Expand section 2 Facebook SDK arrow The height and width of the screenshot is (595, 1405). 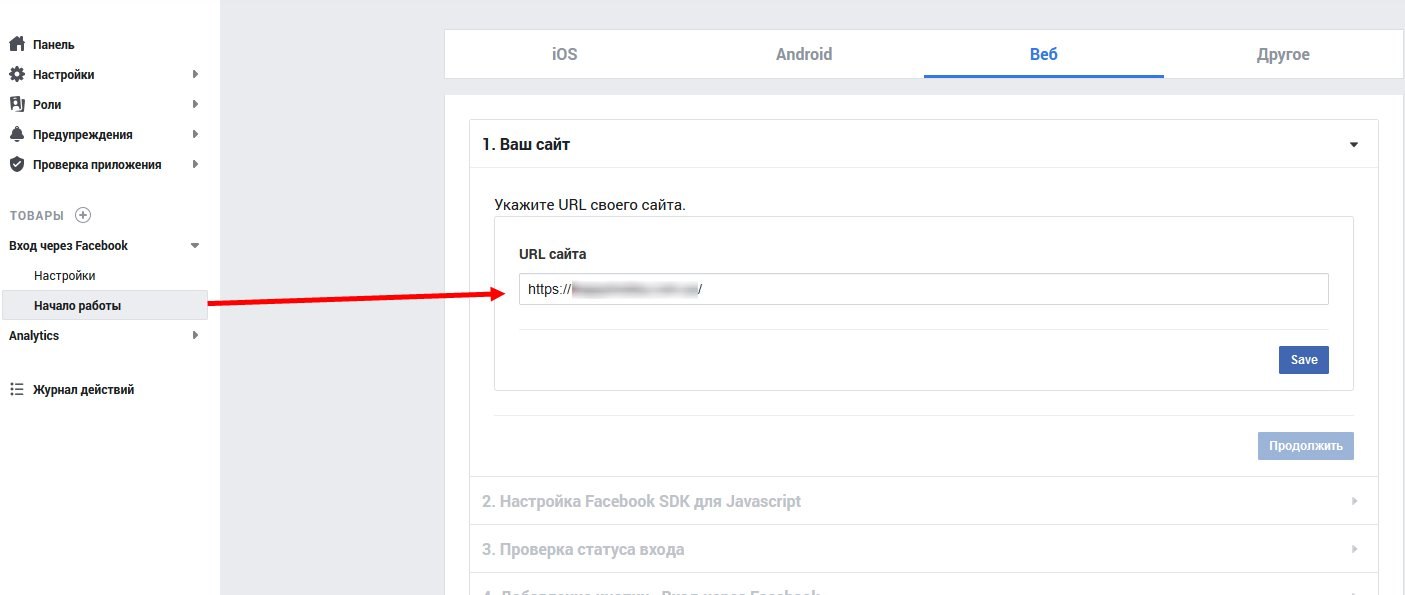[x=1355, y=501]
